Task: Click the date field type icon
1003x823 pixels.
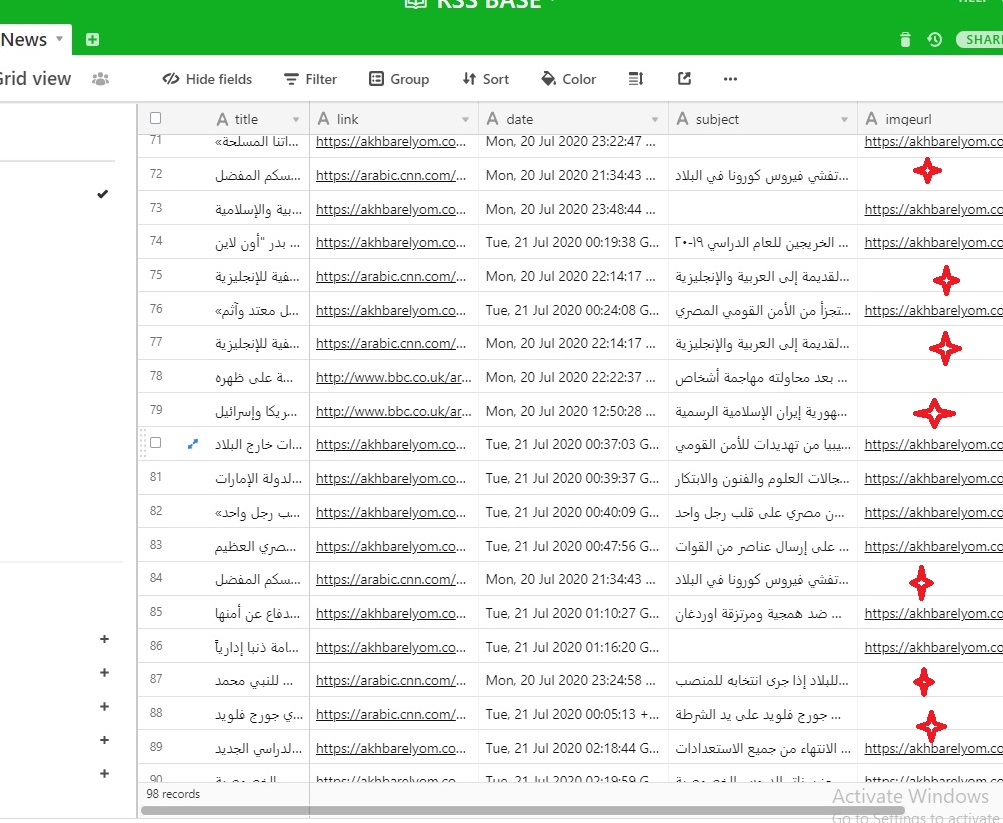Action: tap(493, 119)
